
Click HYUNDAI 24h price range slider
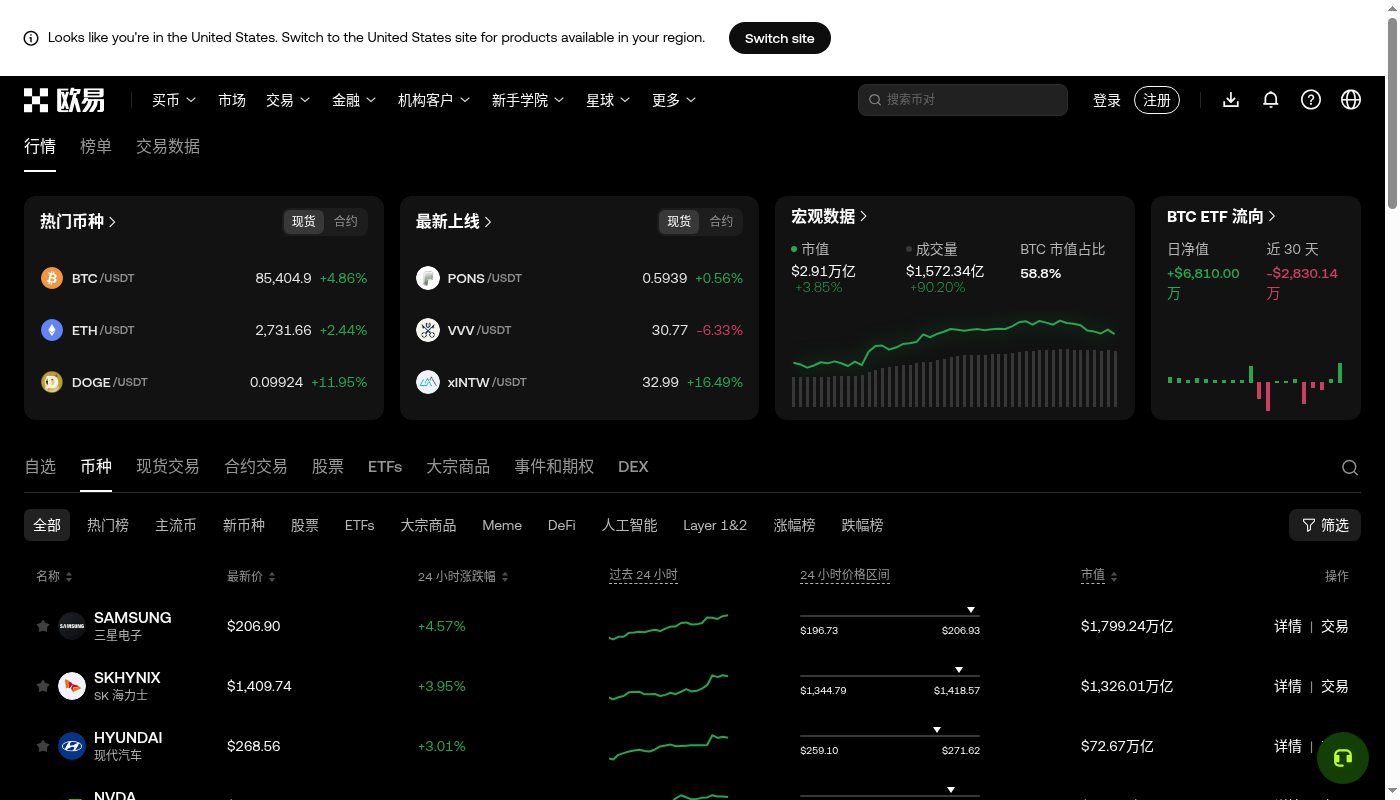pos(890,735)
